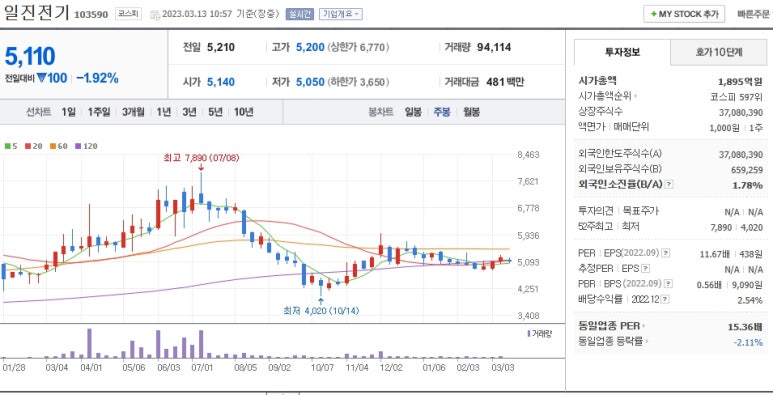The image size is (773, 395).
Task: Open the 빠른주문 quick order link
Action: pyautogui.click(x=753, y=14)
